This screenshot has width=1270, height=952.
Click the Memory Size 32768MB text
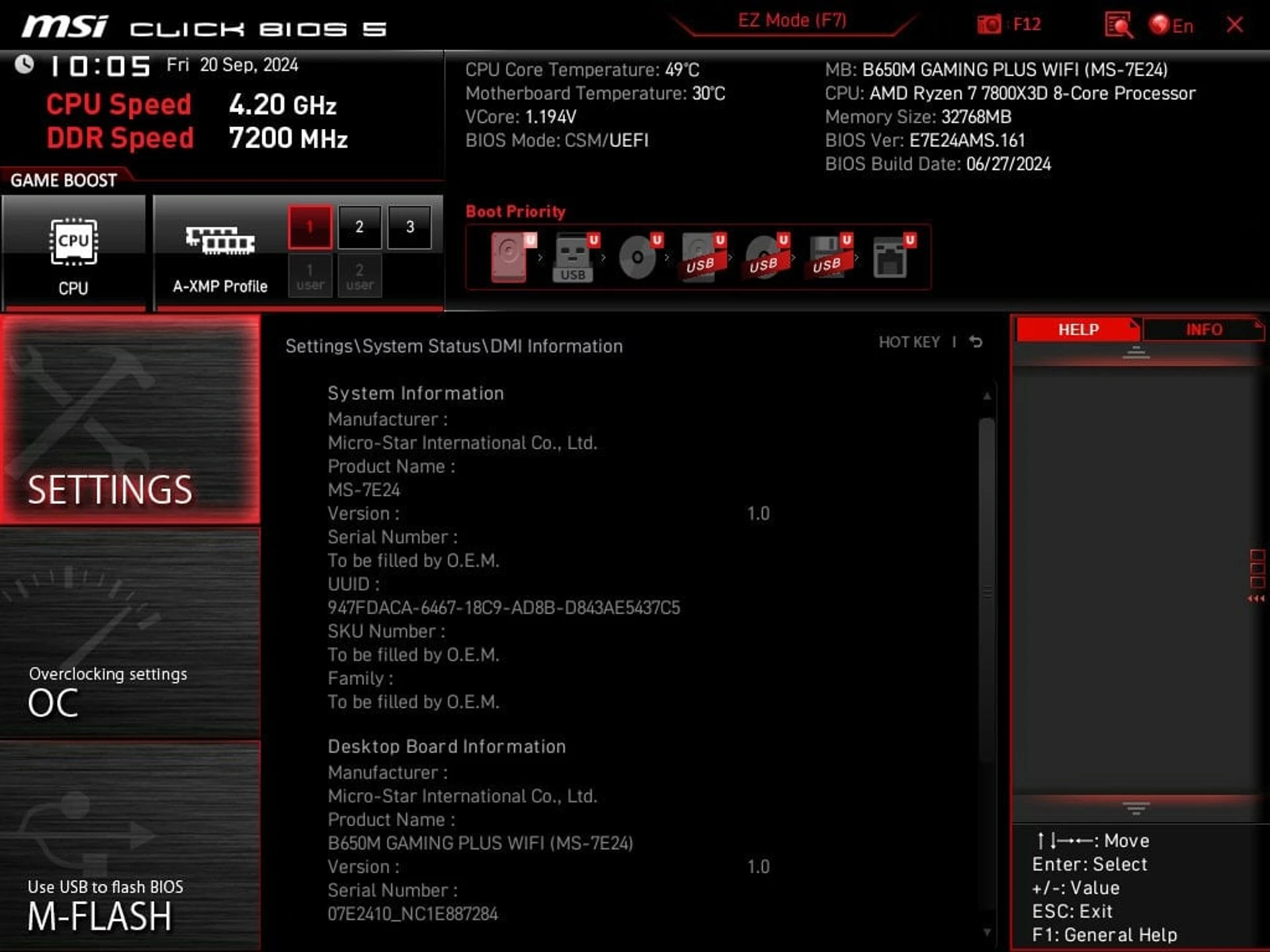point(918,117)
